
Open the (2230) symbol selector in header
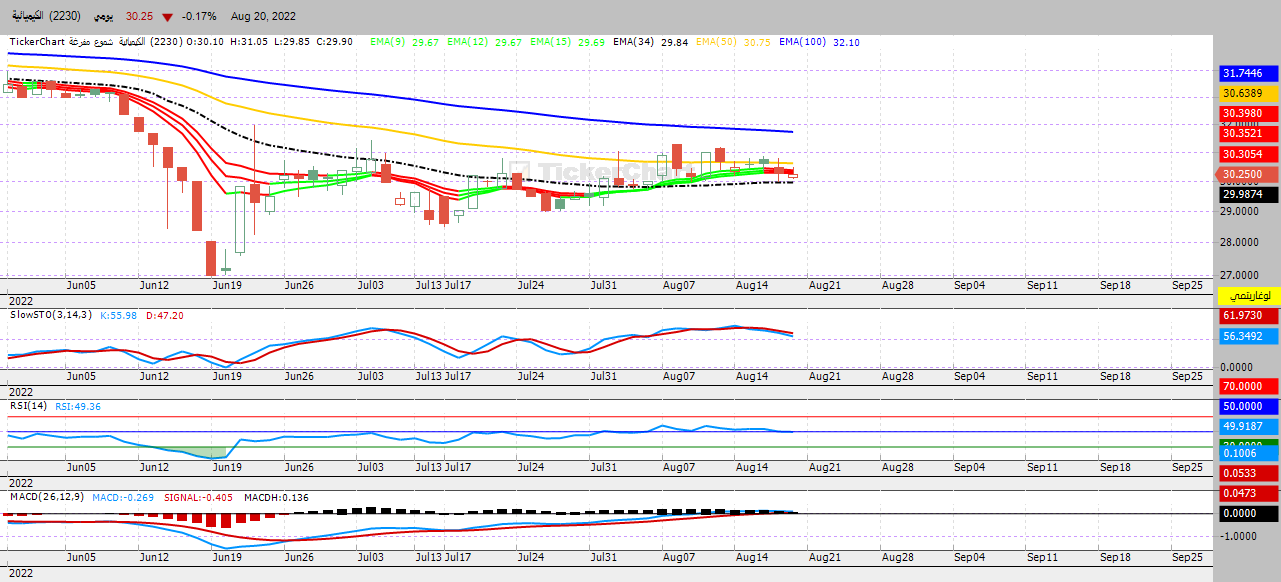click(67, 17)
